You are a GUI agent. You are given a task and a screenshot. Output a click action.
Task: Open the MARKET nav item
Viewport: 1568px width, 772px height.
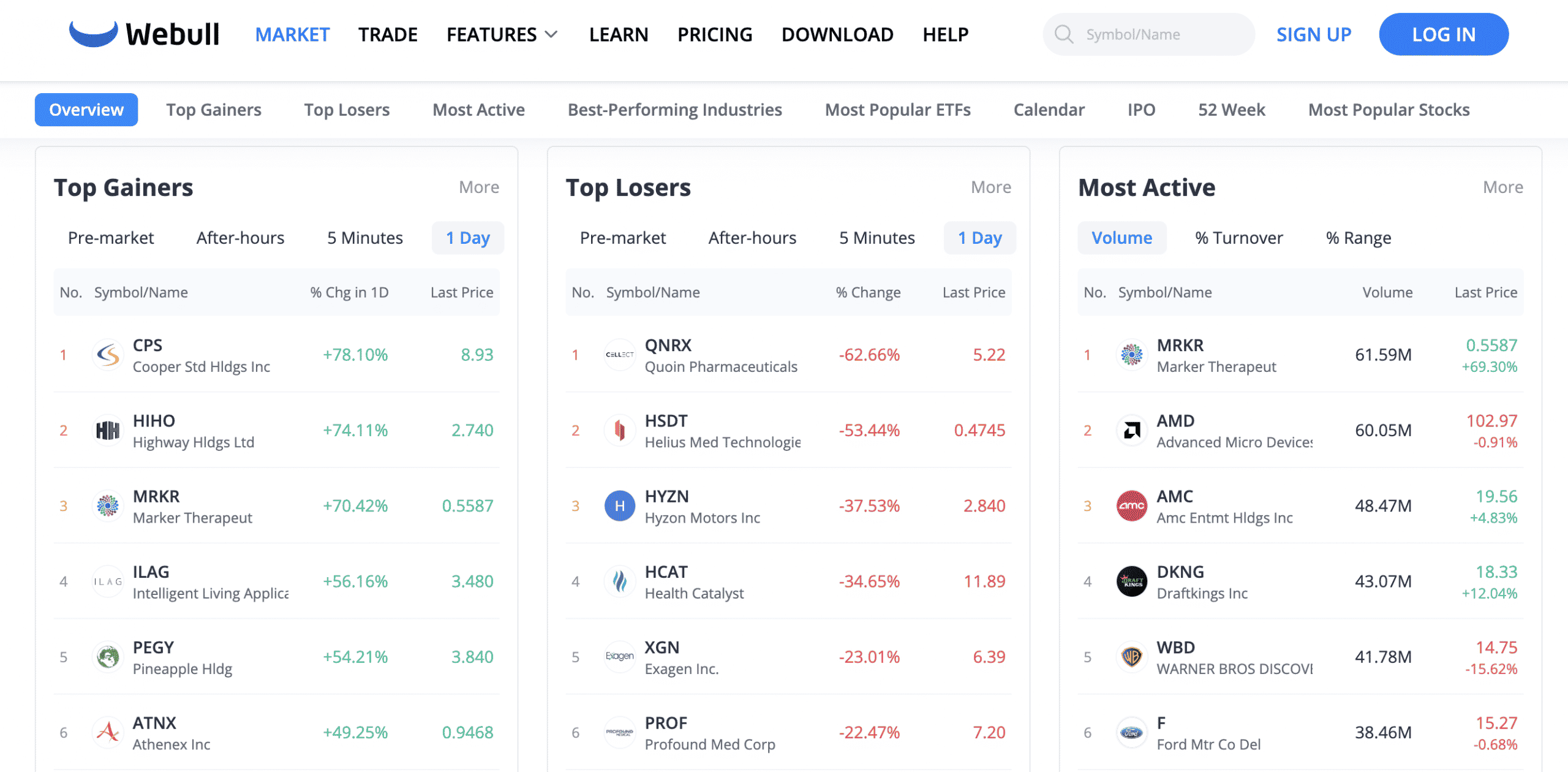tap(292, 34)
